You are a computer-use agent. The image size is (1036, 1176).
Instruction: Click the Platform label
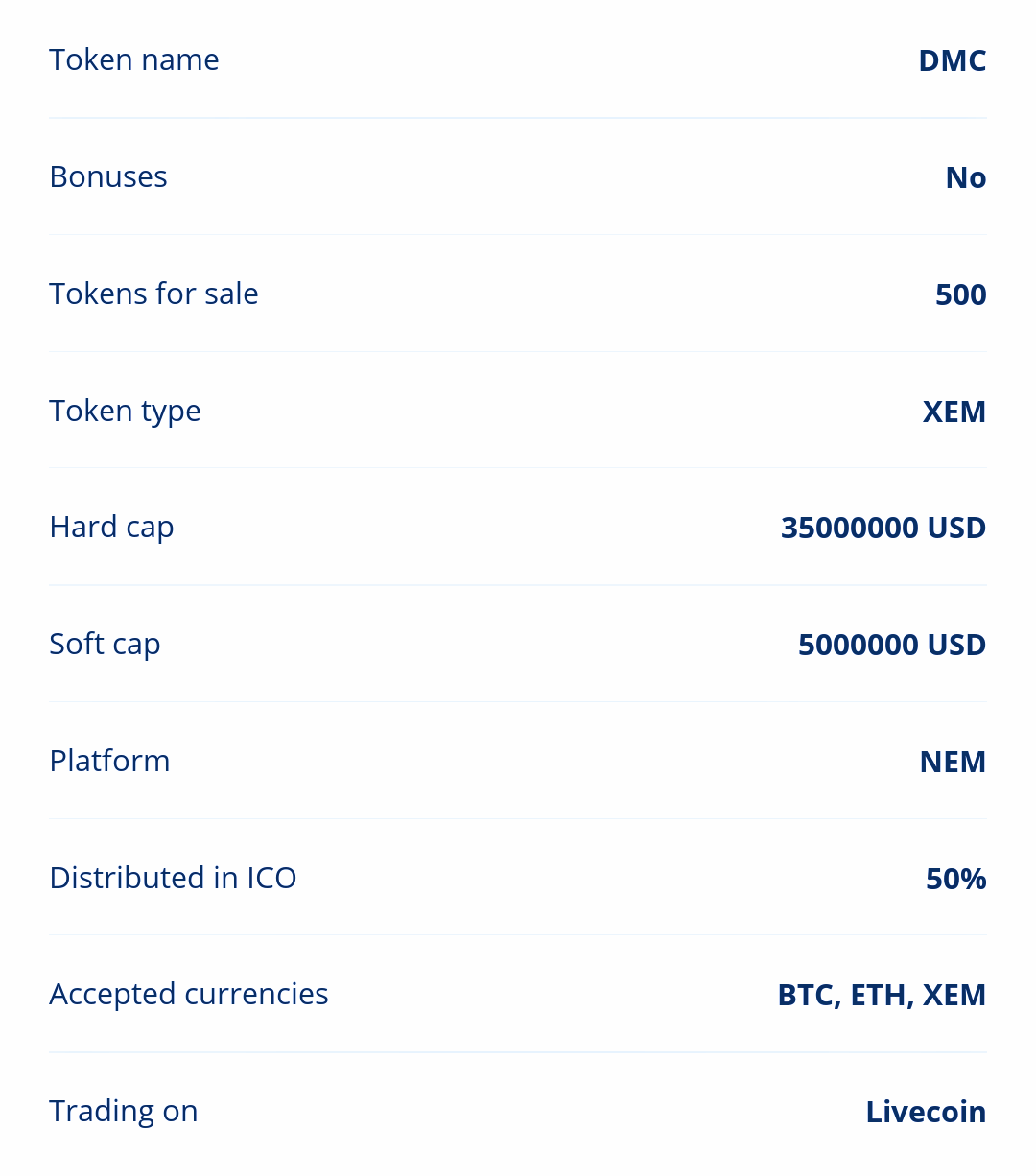pos(109,761)
